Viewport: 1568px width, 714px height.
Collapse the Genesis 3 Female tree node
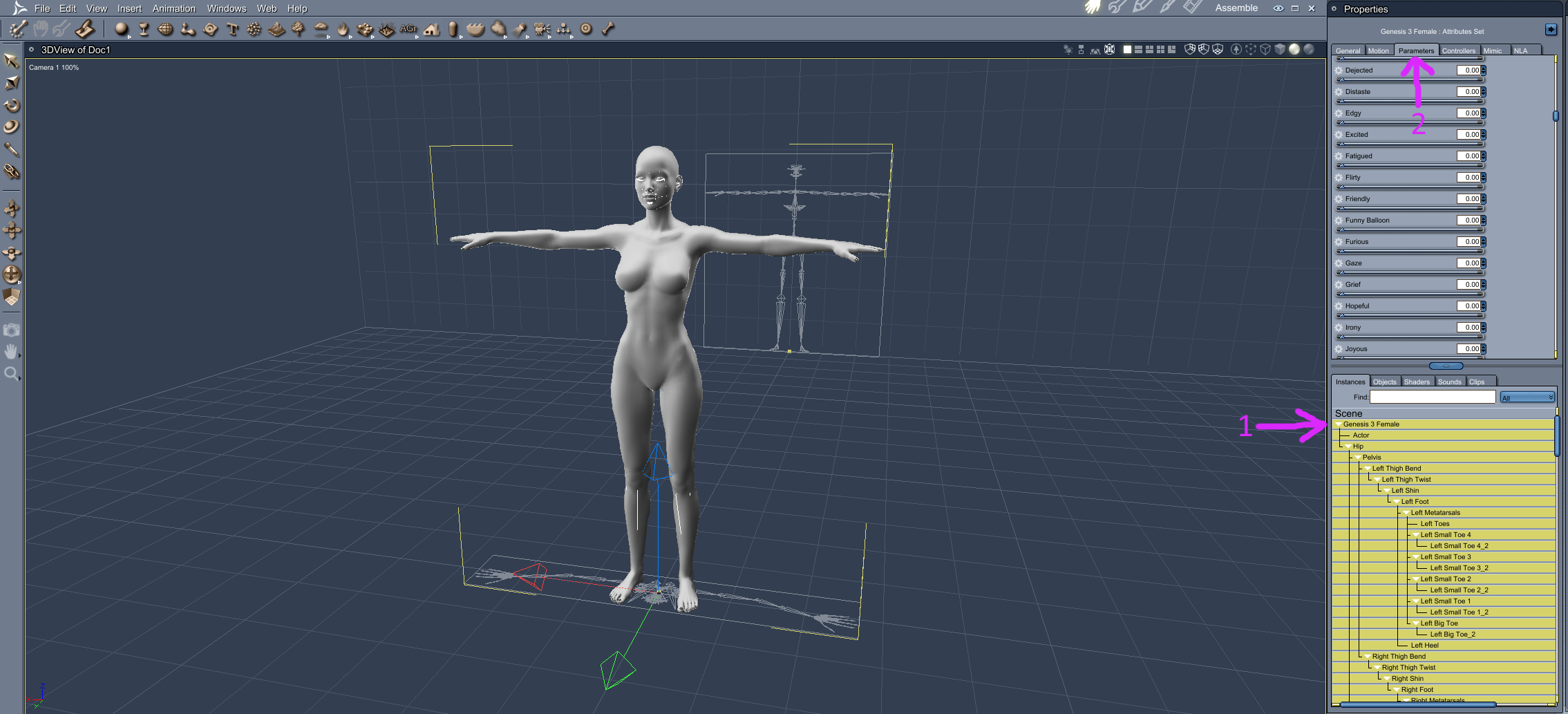[x=1339, y=424]
